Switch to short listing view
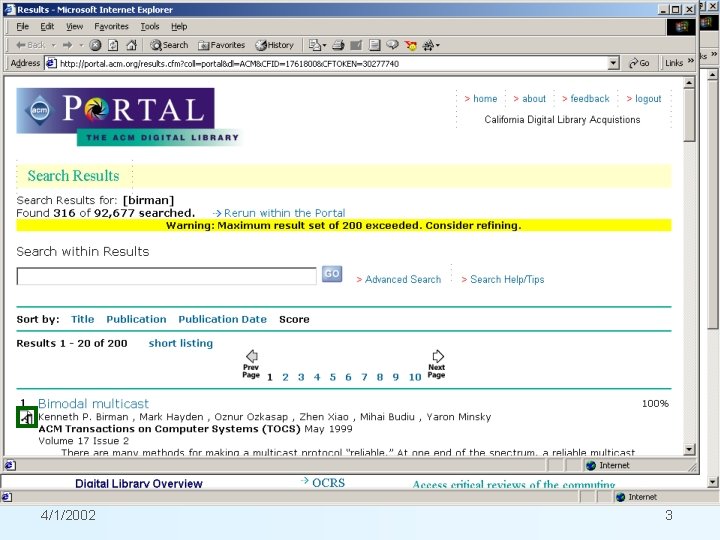The width and height of the screenshot is (720, 540). 181,343
